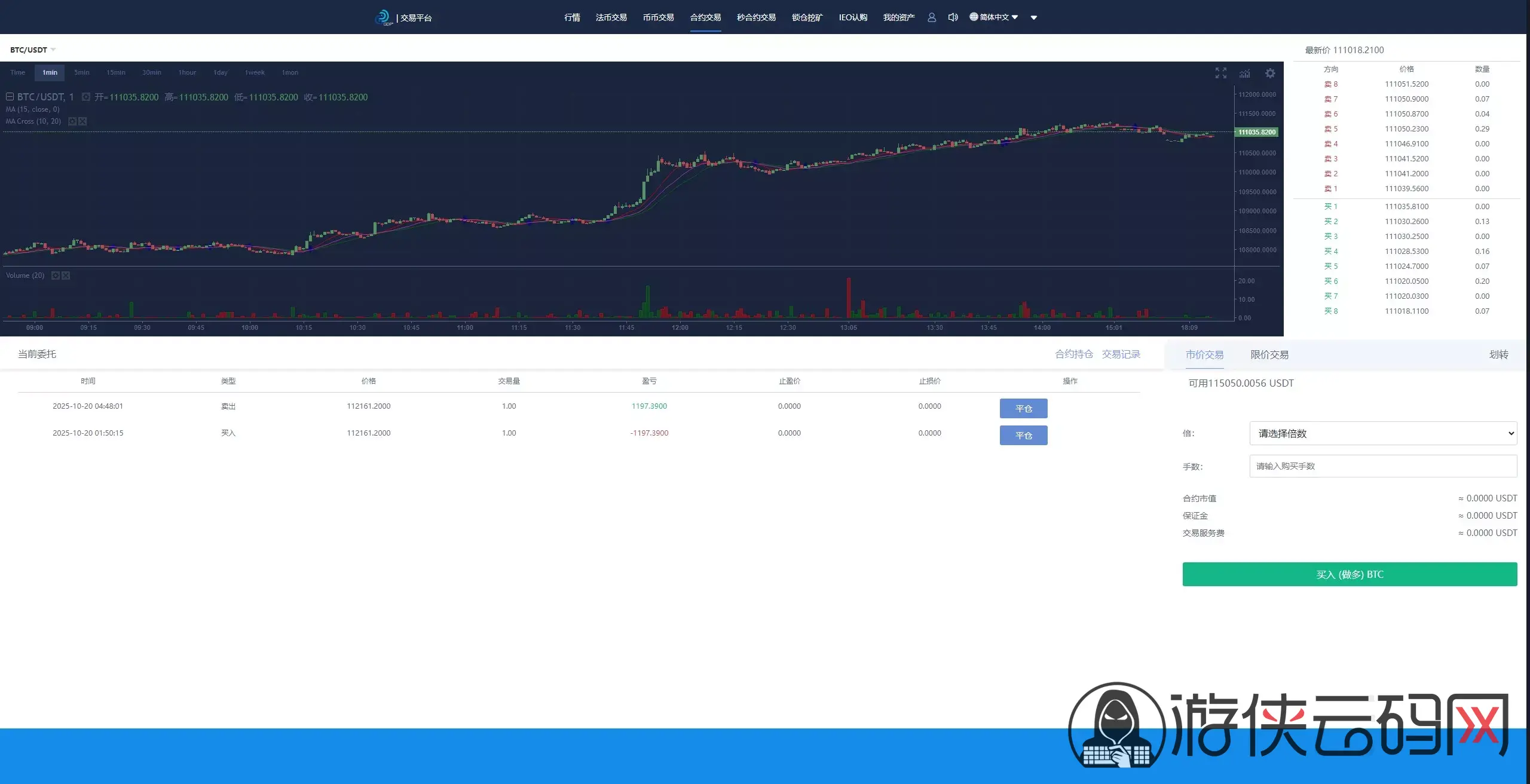Mute the speaker sound icon

coord(953,17)
